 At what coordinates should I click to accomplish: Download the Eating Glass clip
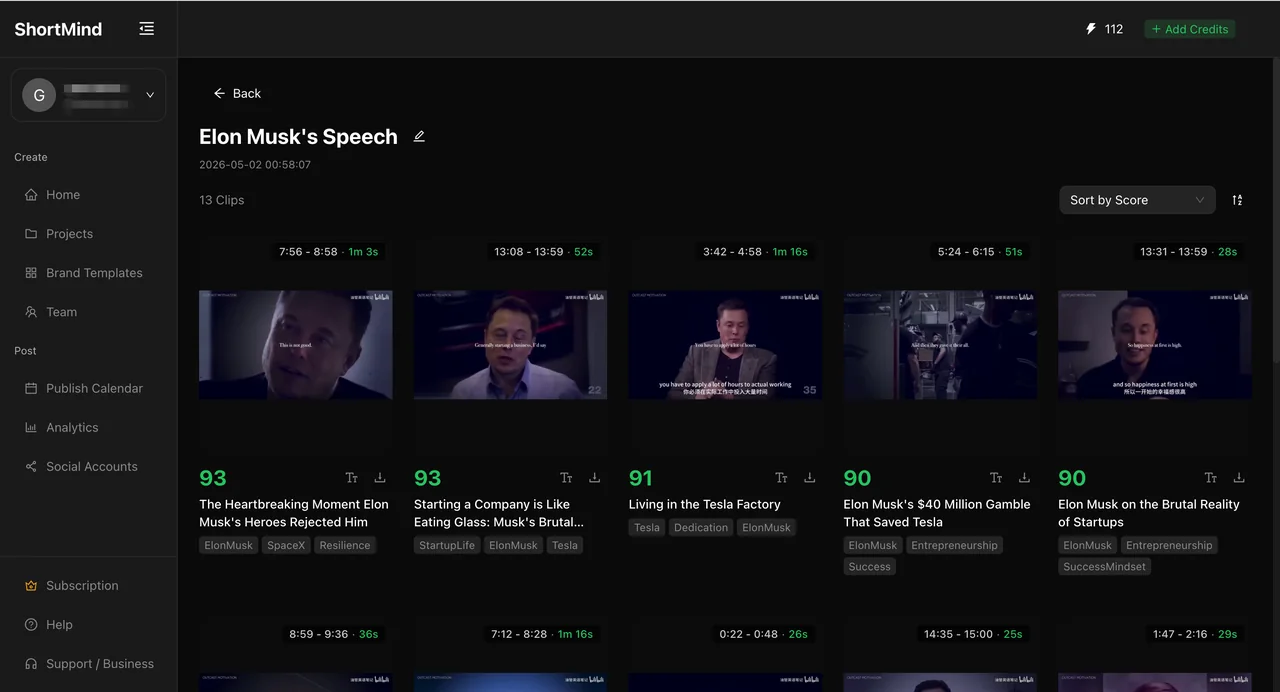coord(595,478)
